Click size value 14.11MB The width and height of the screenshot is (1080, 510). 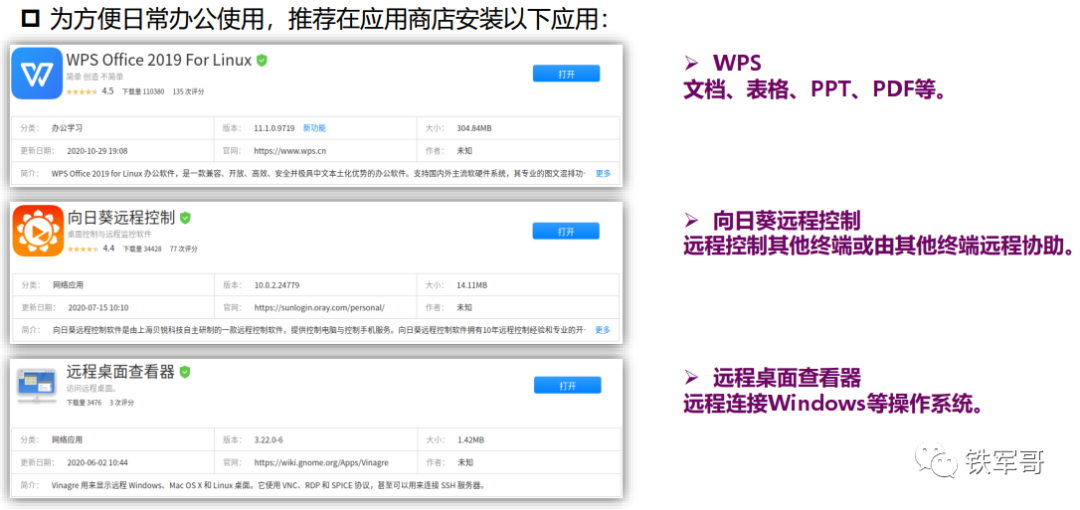click(472, 285)
